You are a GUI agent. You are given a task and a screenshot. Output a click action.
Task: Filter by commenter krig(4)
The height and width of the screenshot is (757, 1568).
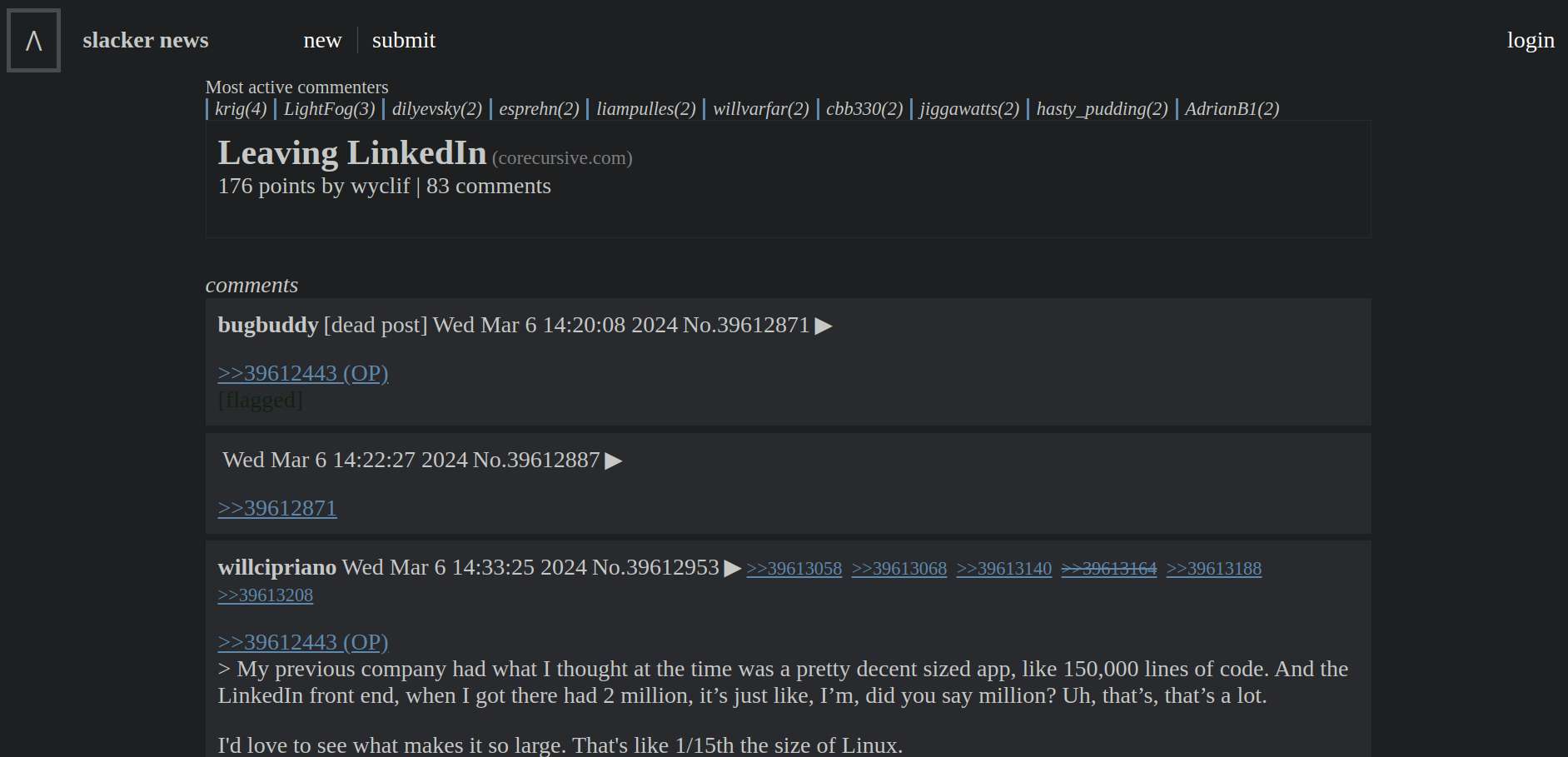pos(241,109)
